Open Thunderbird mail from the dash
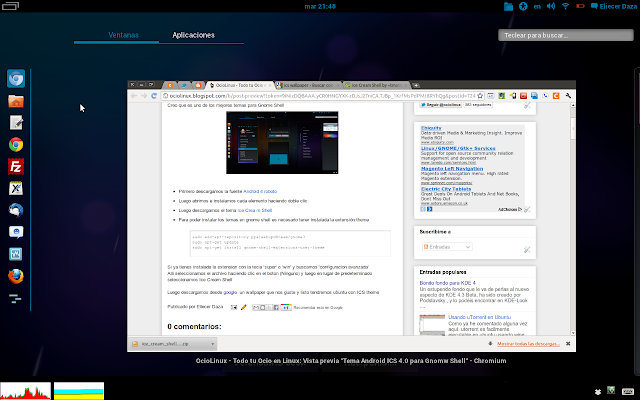Viewport: 640px width, 400px height. [16, 210]
